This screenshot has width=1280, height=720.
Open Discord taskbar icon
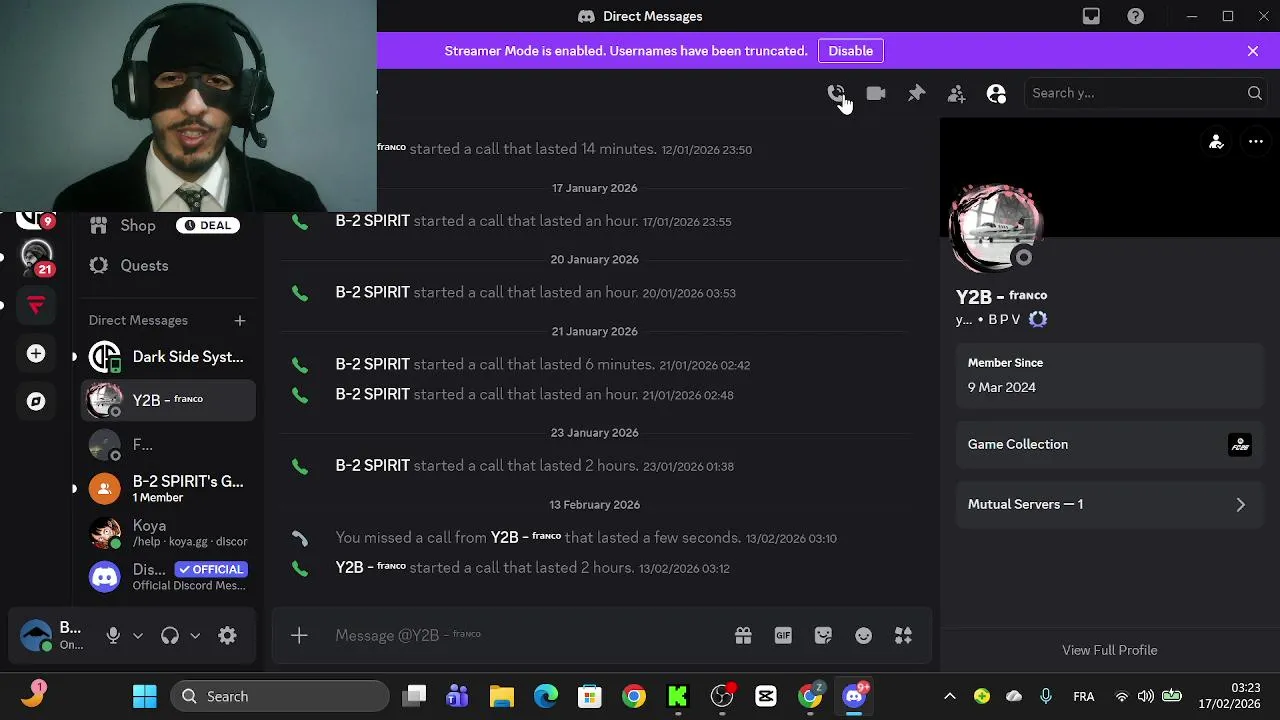point(854,696)
